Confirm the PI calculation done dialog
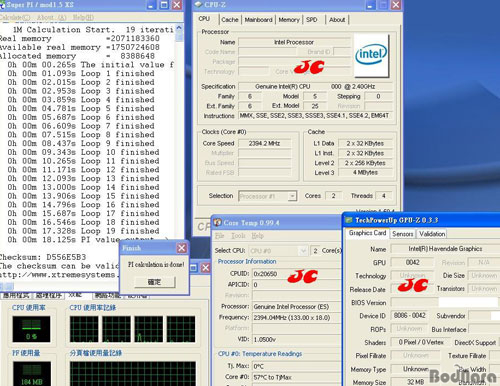This screenshot has width=500, height=386. click(x=154, y=282)
